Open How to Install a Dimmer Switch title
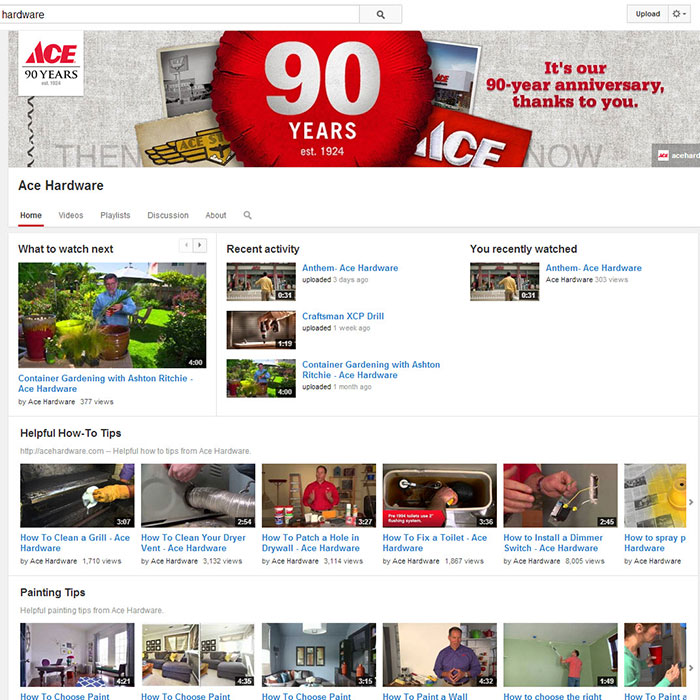Viewport: 700px width, 700px height. 553,543
